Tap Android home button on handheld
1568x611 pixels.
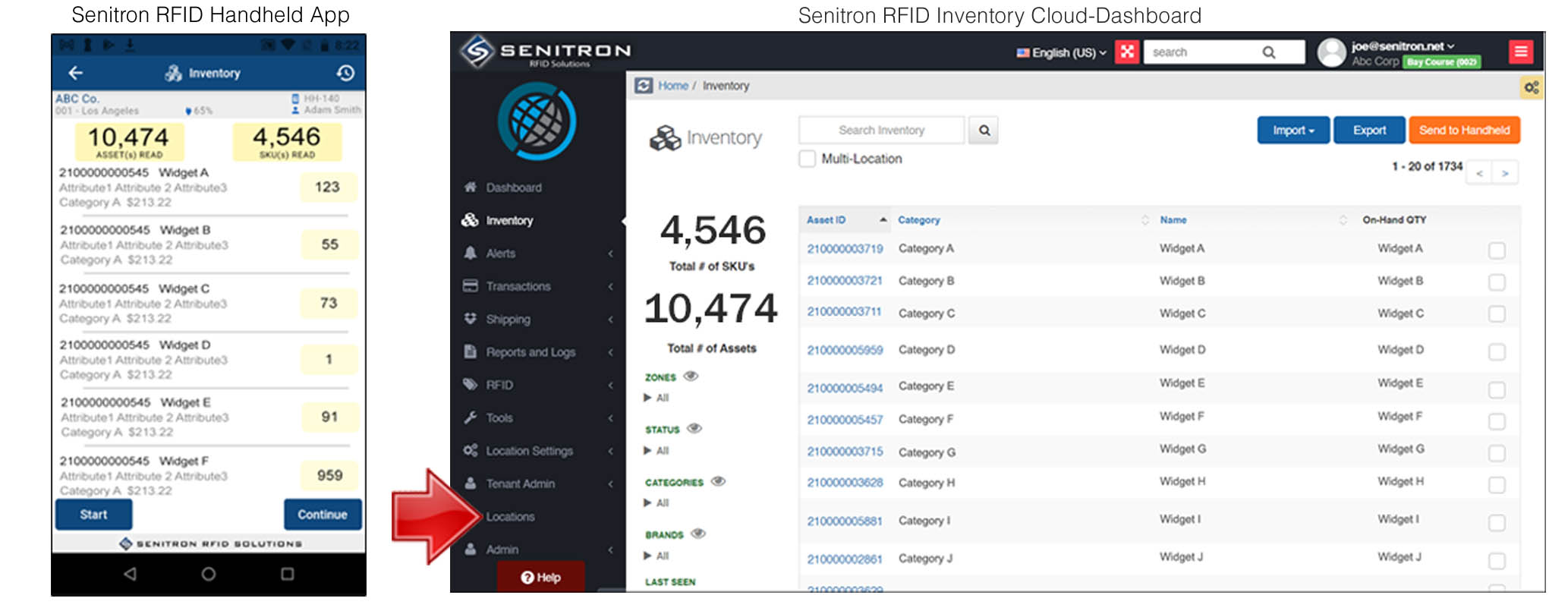tap(209, 574)
